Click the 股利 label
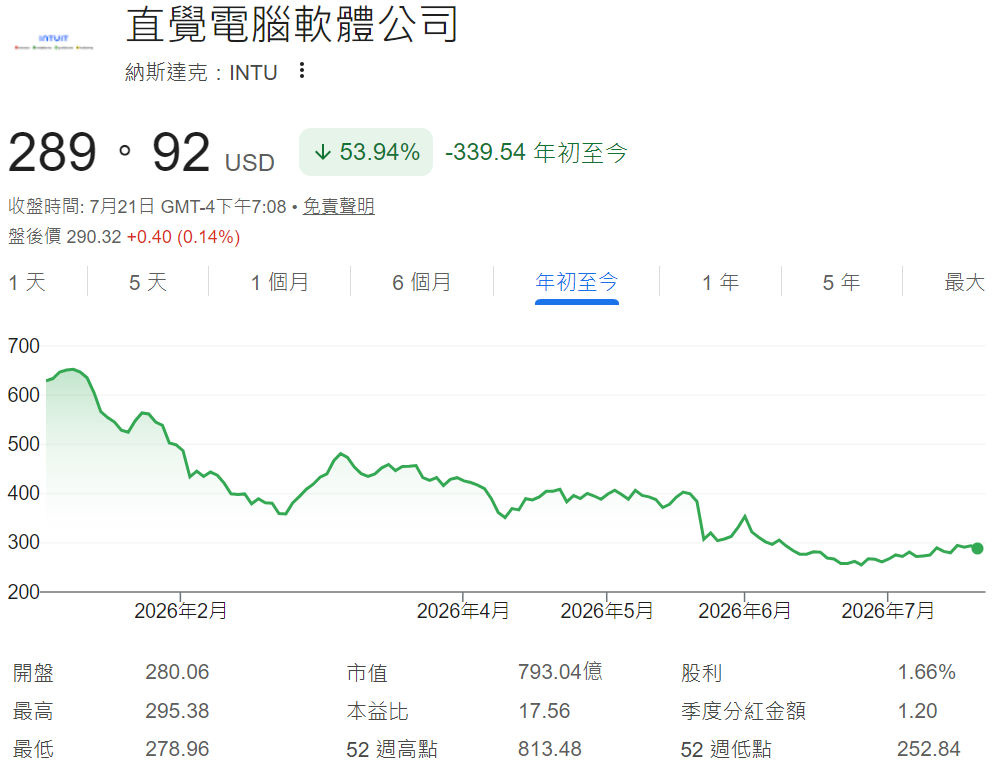This screenshot has width=998, height=769. tap(701, 673)
